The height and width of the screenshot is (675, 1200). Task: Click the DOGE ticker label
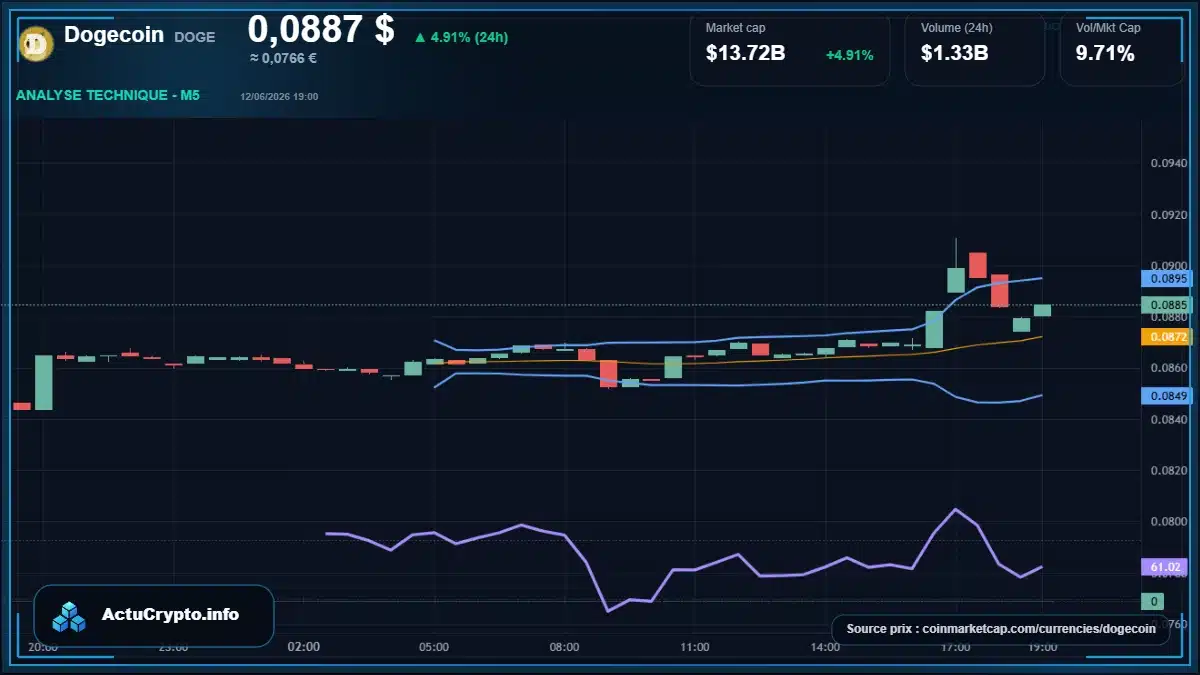[x=194, y=37]
